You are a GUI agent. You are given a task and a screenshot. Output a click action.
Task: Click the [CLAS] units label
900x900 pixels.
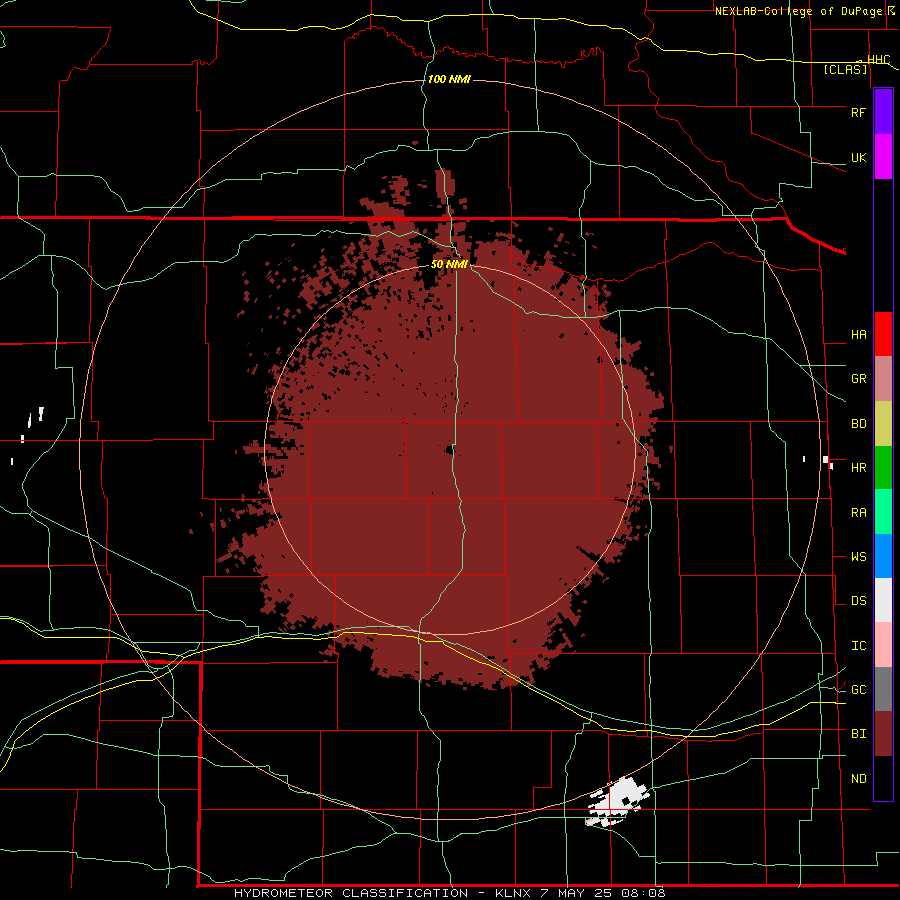click(x=845, y=69)
